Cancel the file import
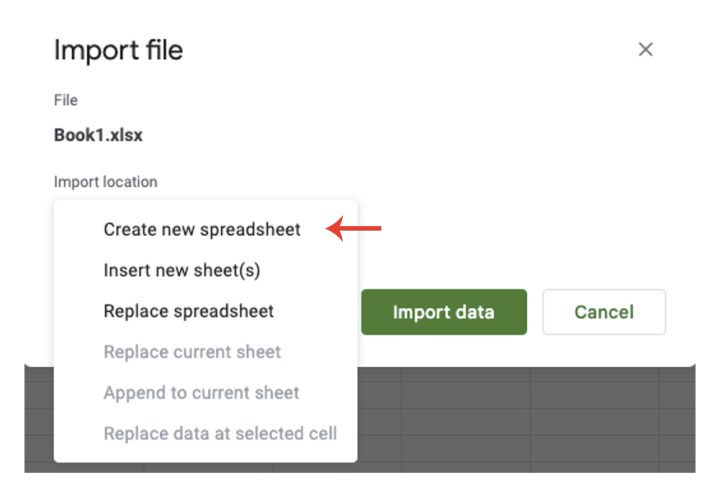Viewport: 720px width, 480px height. pyautogui.click(x=604, y=312)
